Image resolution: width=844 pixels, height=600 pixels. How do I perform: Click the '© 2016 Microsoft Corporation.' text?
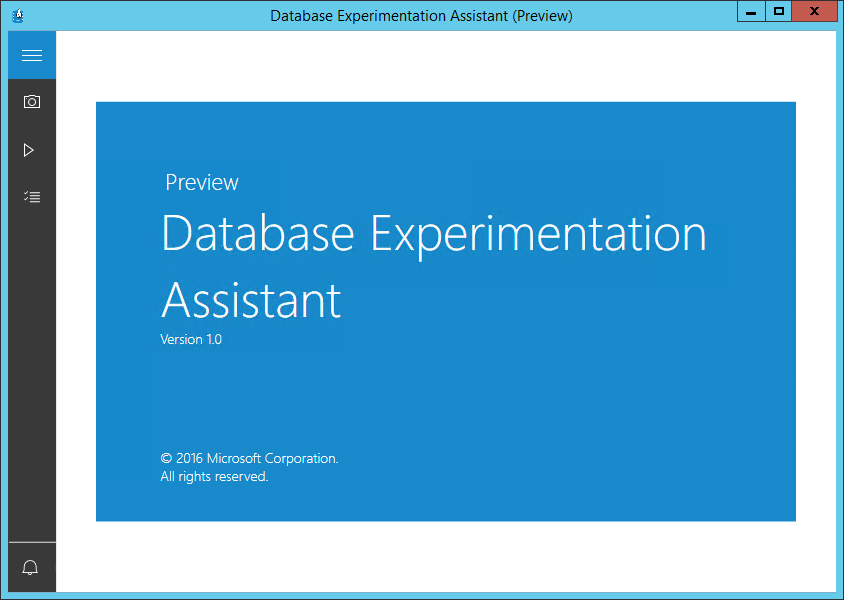[249, 458]
